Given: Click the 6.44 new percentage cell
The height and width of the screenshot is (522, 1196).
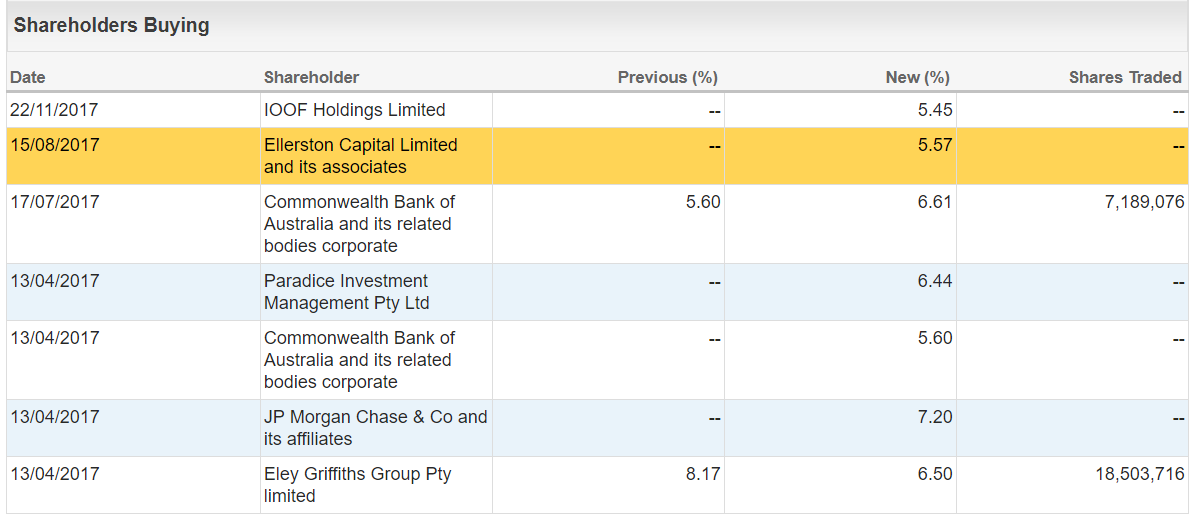Looking at the screenshot, I should click(x=935, y=282).
